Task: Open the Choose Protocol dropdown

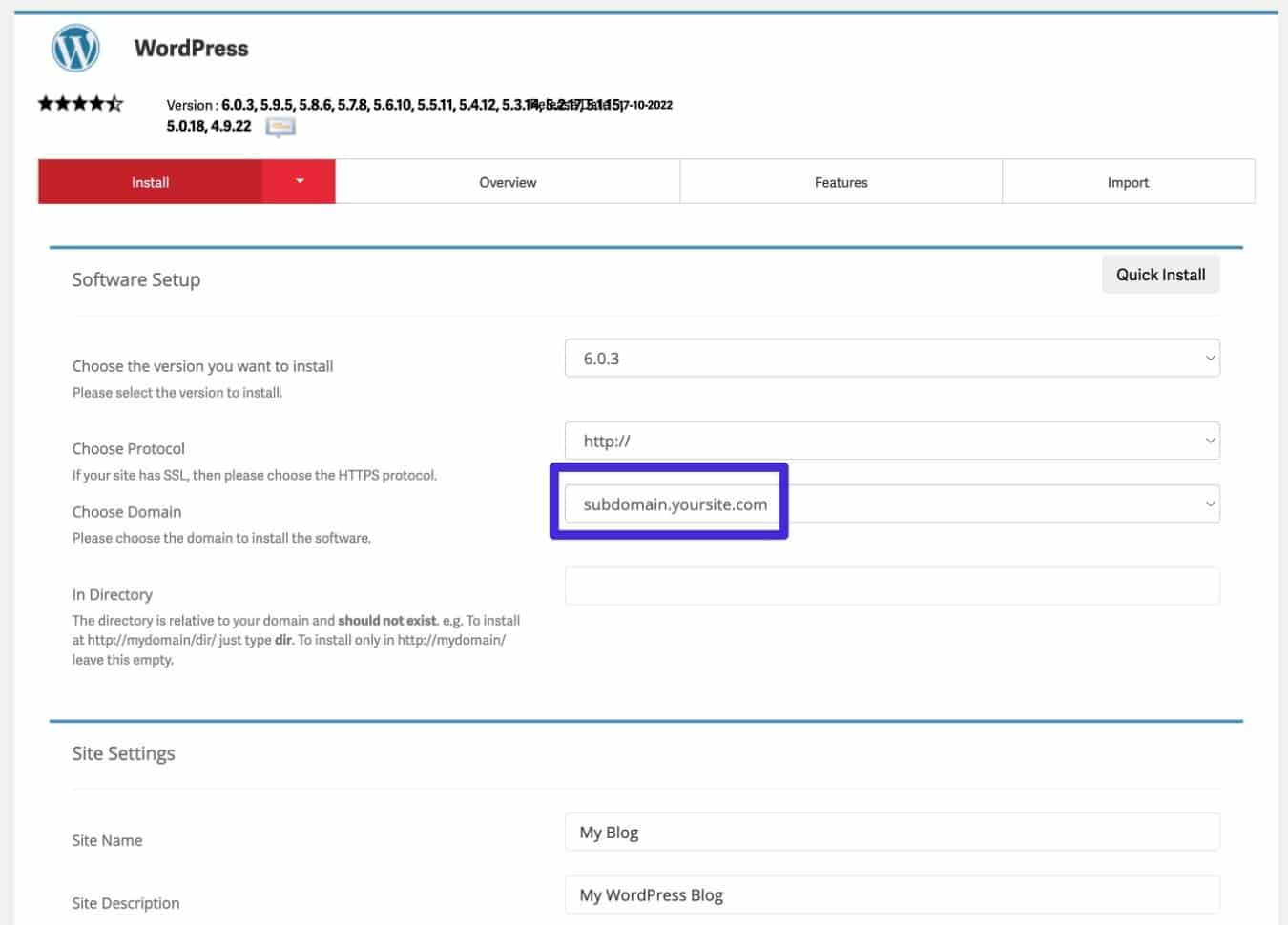Action: coord(892,441)
